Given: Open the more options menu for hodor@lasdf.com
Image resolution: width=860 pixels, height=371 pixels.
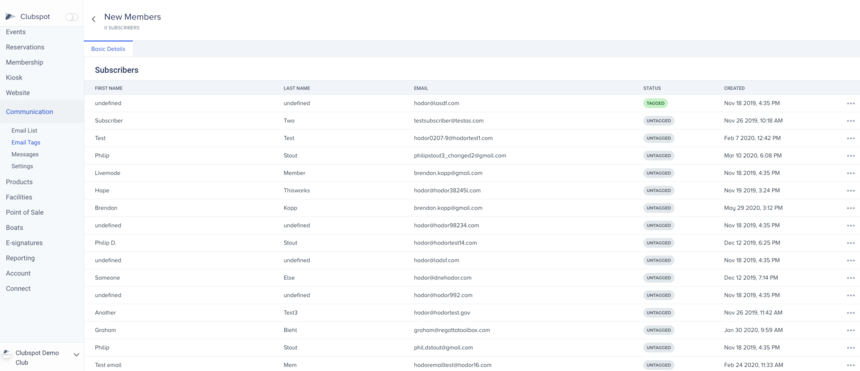Looking at the screenshot, I should tap(850, 103).
